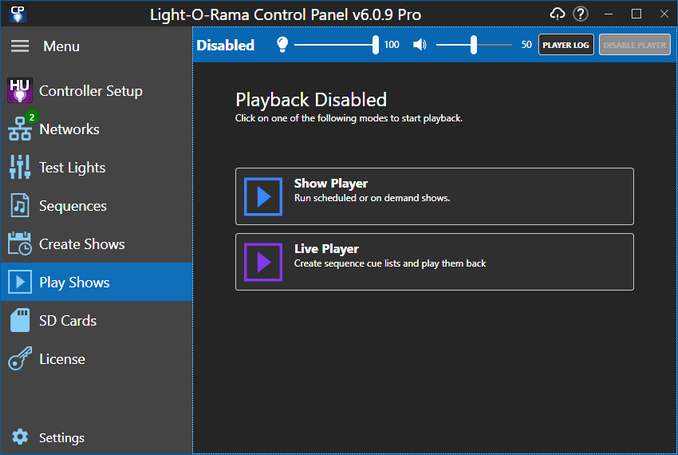Viewport: 678px width, 455px height.
Task: Click the playback modes instruction text
Action: [349, 119]
